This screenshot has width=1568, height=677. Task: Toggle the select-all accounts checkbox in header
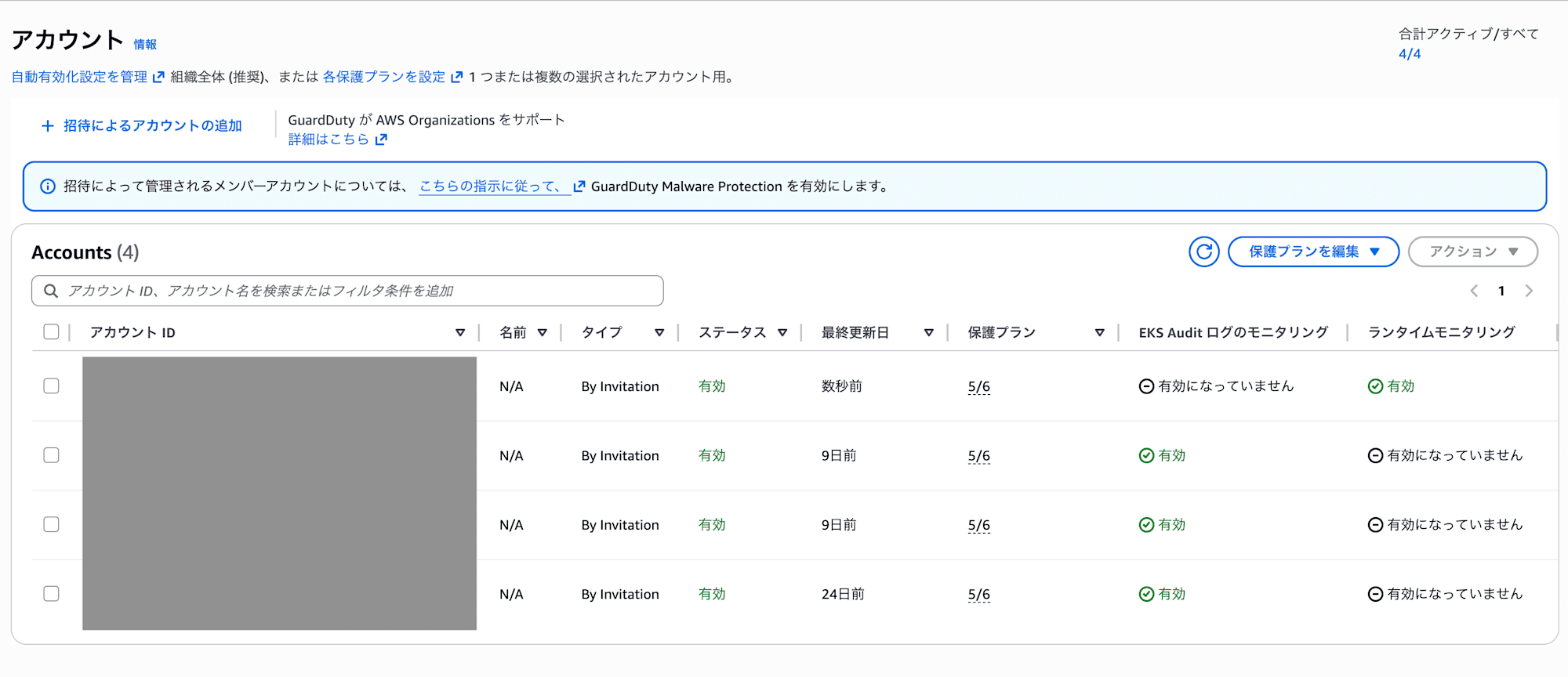pyautogui.click(x=52, y=331)
